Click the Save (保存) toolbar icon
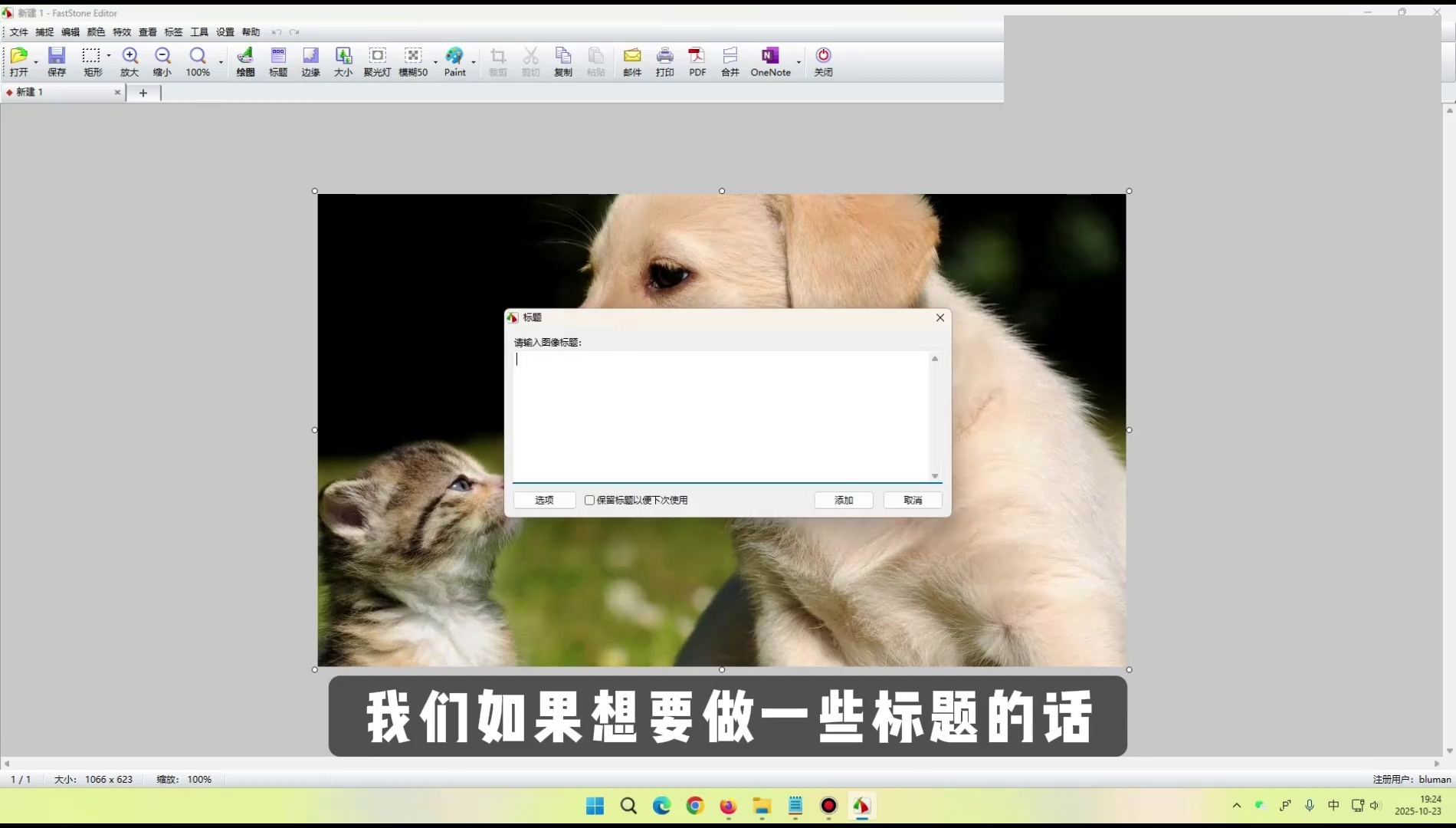1456x828 pixels. coord(57,61)
